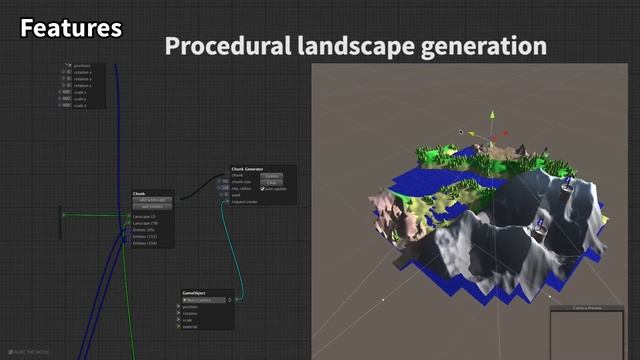640x360 pixels.
Task: Click the material port arrow on GameObject node
Action: click(178, 327)
